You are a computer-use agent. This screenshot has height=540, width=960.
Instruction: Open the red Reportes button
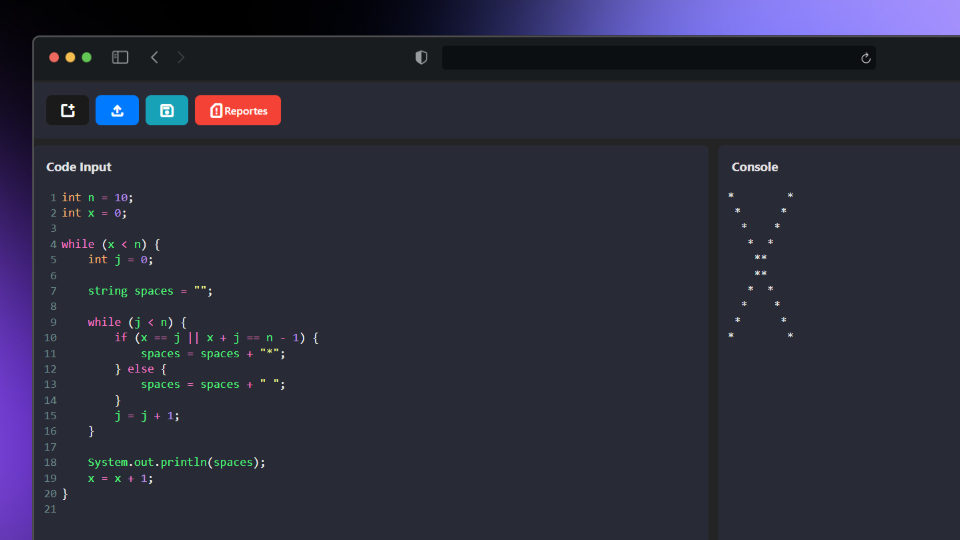click(x=238, y=110)
